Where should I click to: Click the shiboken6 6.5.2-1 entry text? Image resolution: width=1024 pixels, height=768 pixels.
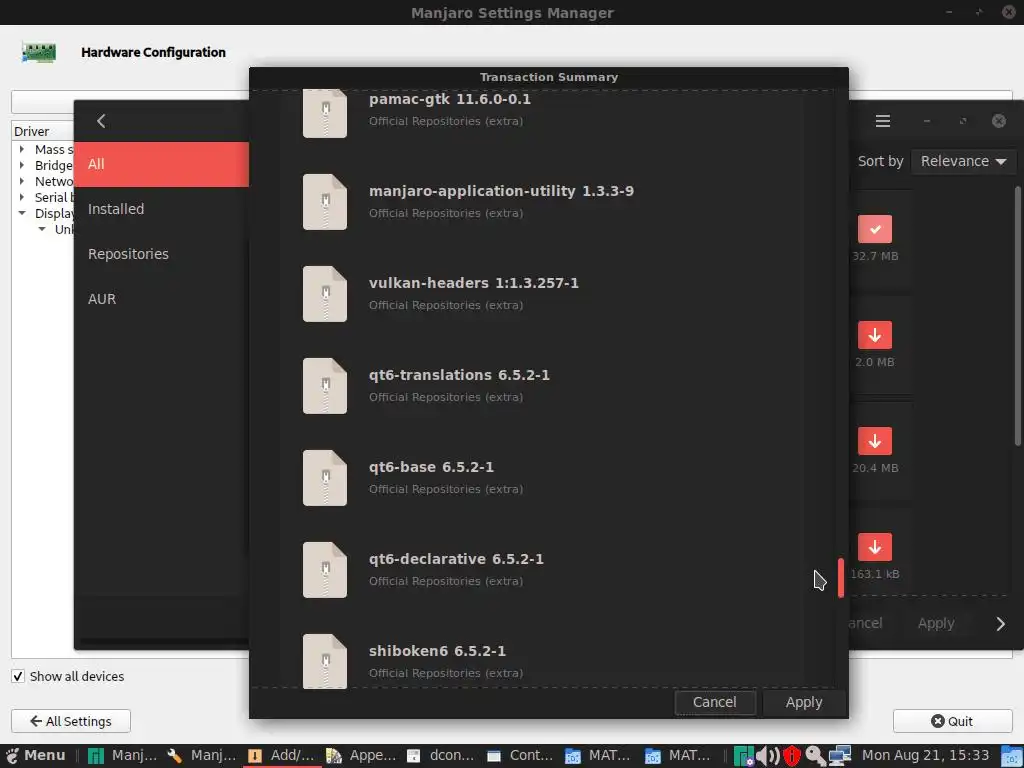point(437,651)
